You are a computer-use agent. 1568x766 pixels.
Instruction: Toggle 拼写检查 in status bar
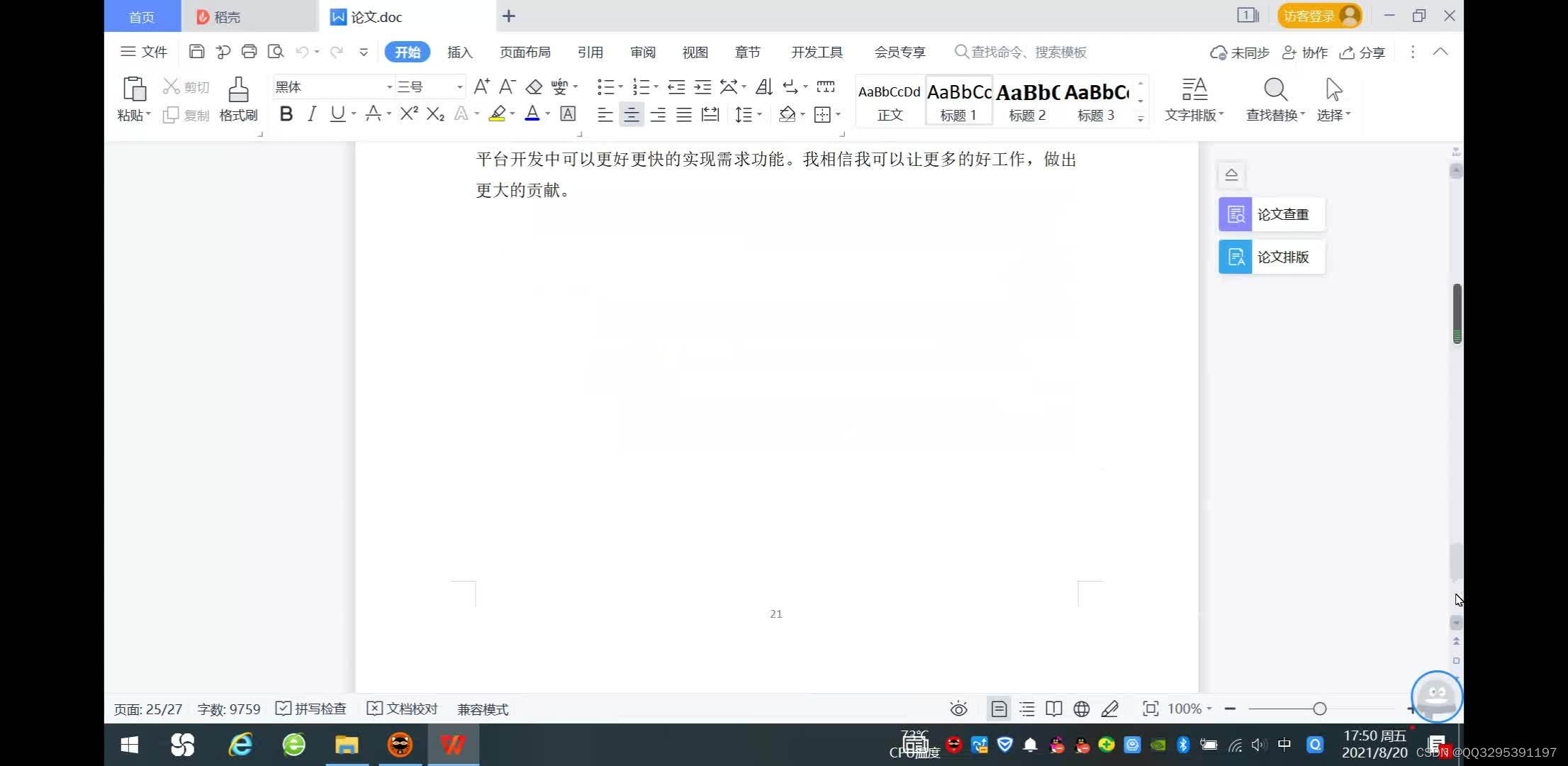coord(310,709)
